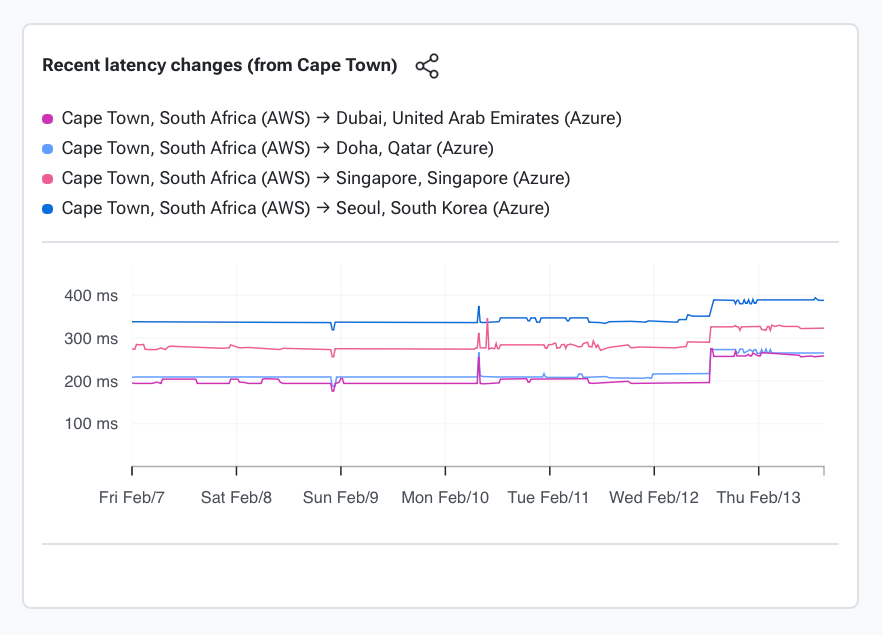The height and width of the screenshot is (635, 882).
Task: Toggle the Cape Town to Dubai series label
Action: 341,118
